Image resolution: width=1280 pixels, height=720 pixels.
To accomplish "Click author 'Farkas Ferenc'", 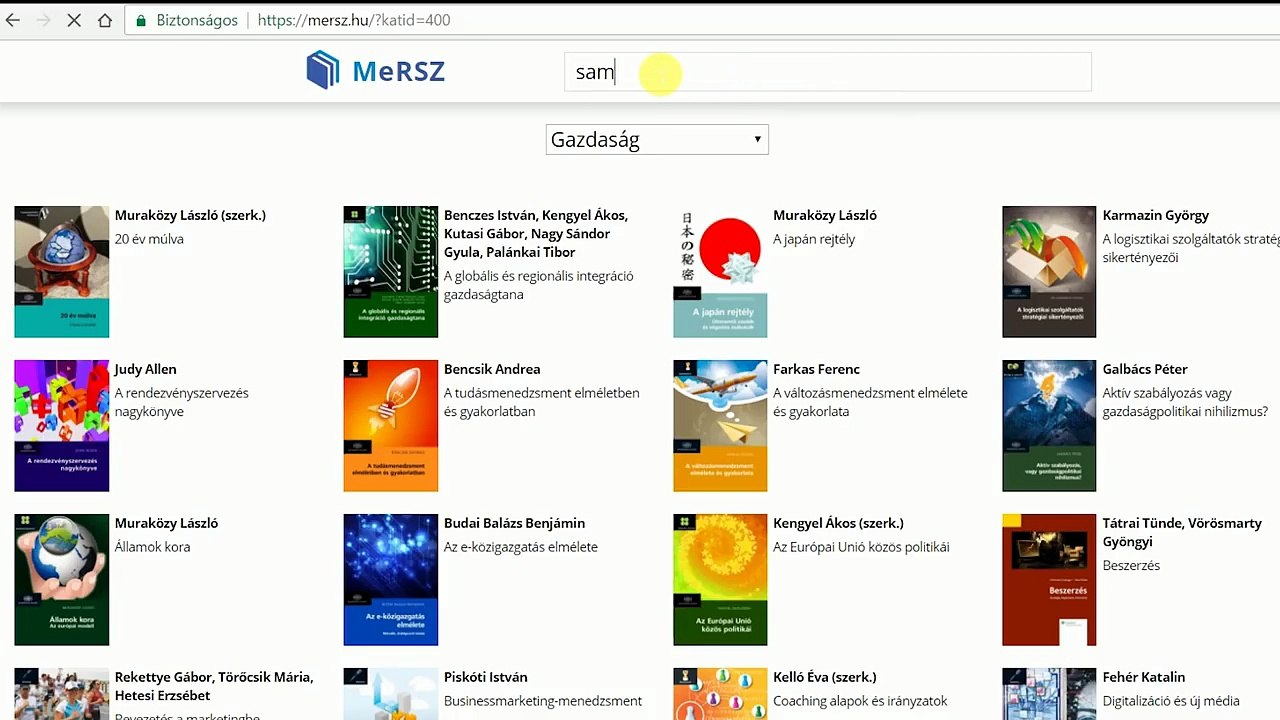I will [x=816, y=369].
